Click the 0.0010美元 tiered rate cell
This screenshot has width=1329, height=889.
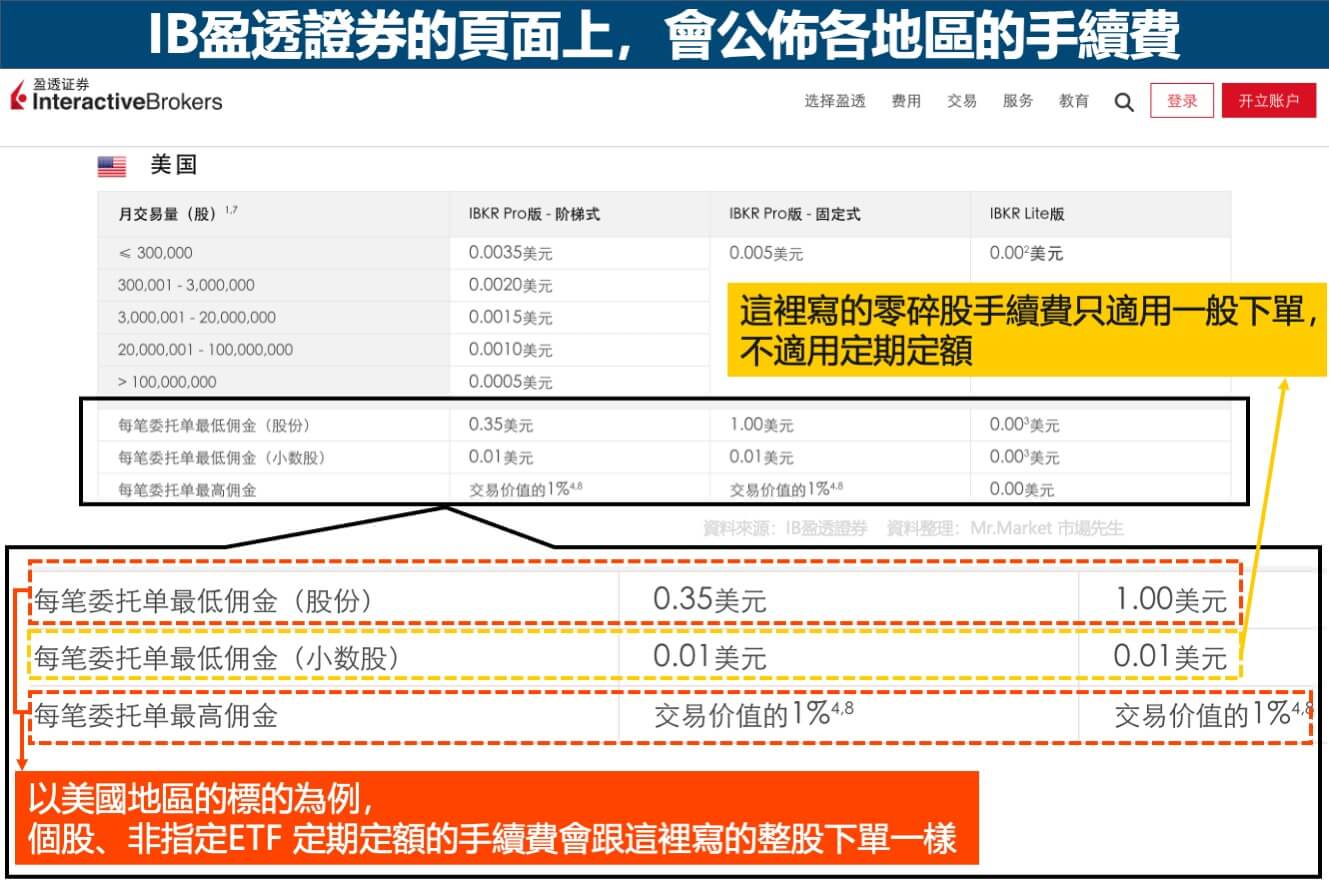(x=510, y=349)
